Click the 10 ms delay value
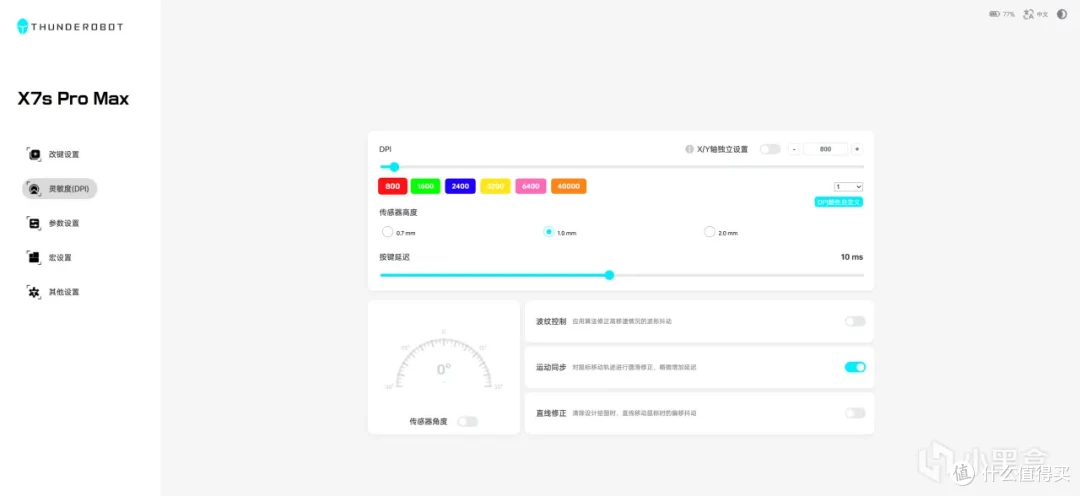The image size is (1080, 496). [851, 257]
